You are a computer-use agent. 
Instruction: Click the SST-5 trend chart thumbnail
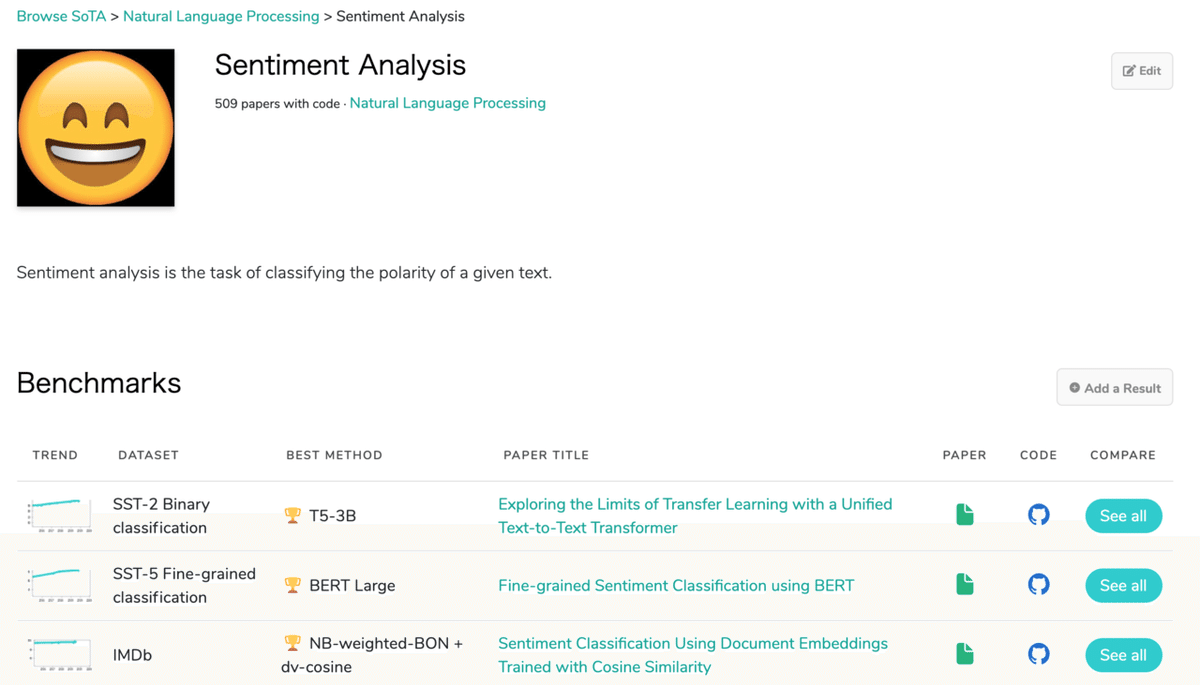pos(60,585)
